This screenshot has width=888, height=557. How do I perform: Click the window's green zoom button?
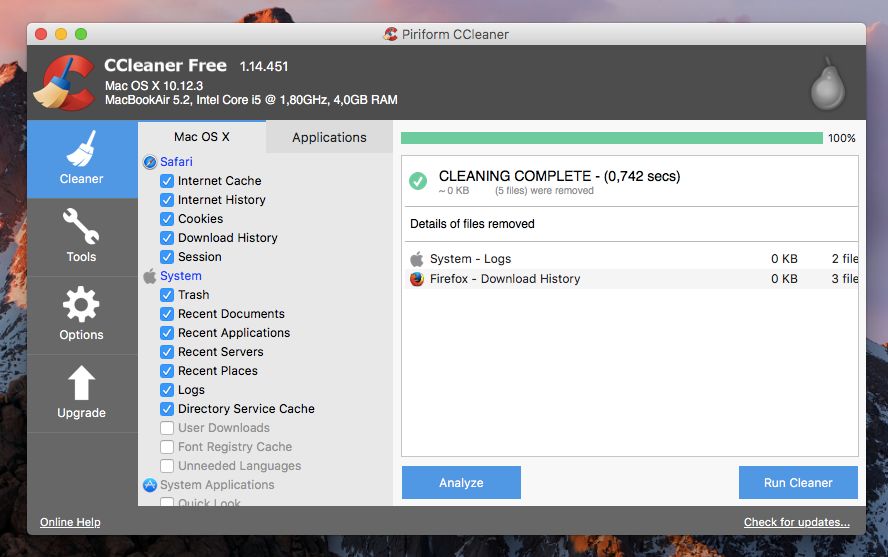pyautogui.click(x=81, y=35)
